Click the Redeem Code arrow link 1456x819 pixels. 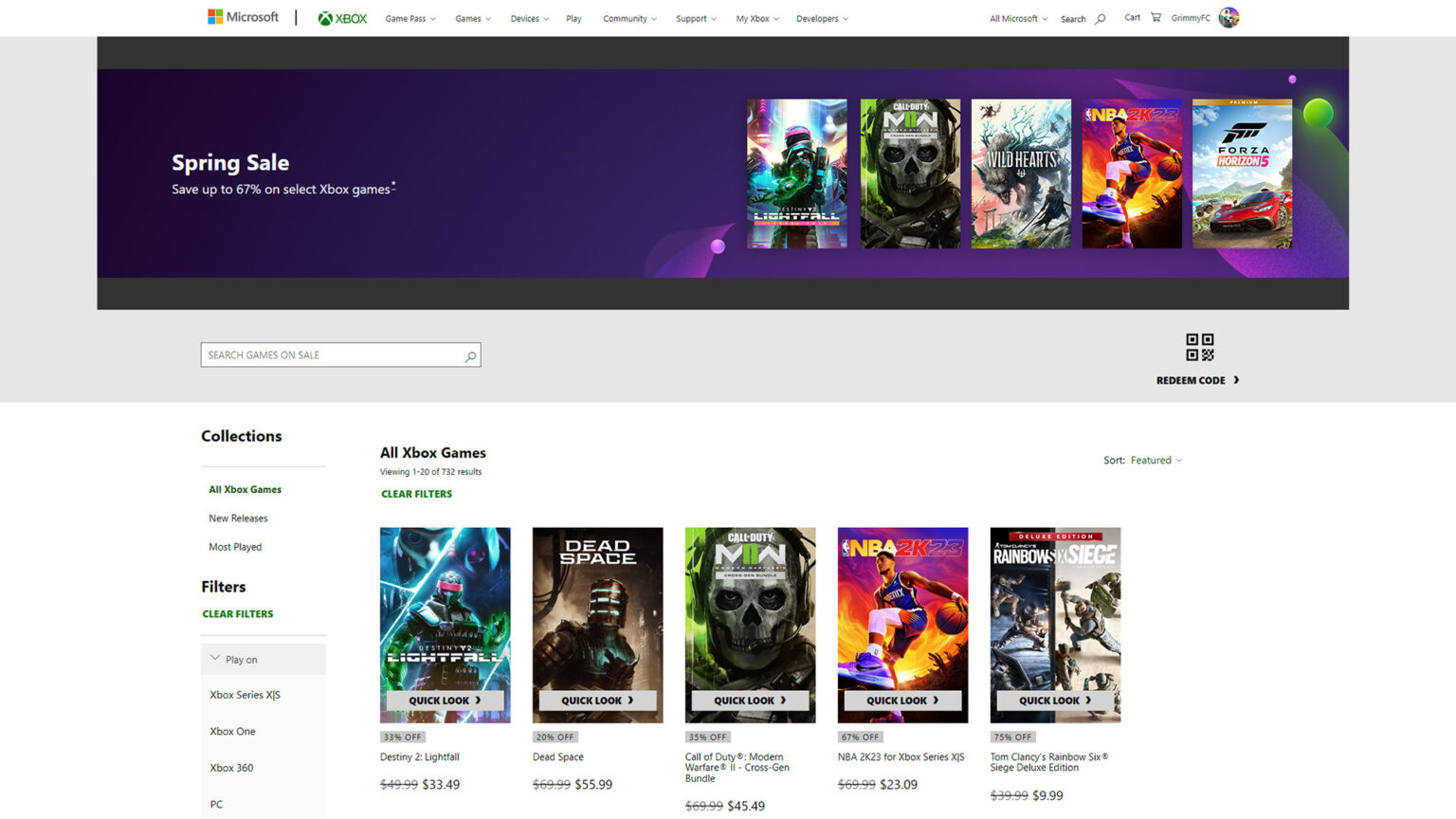[x=1197, y=380]
